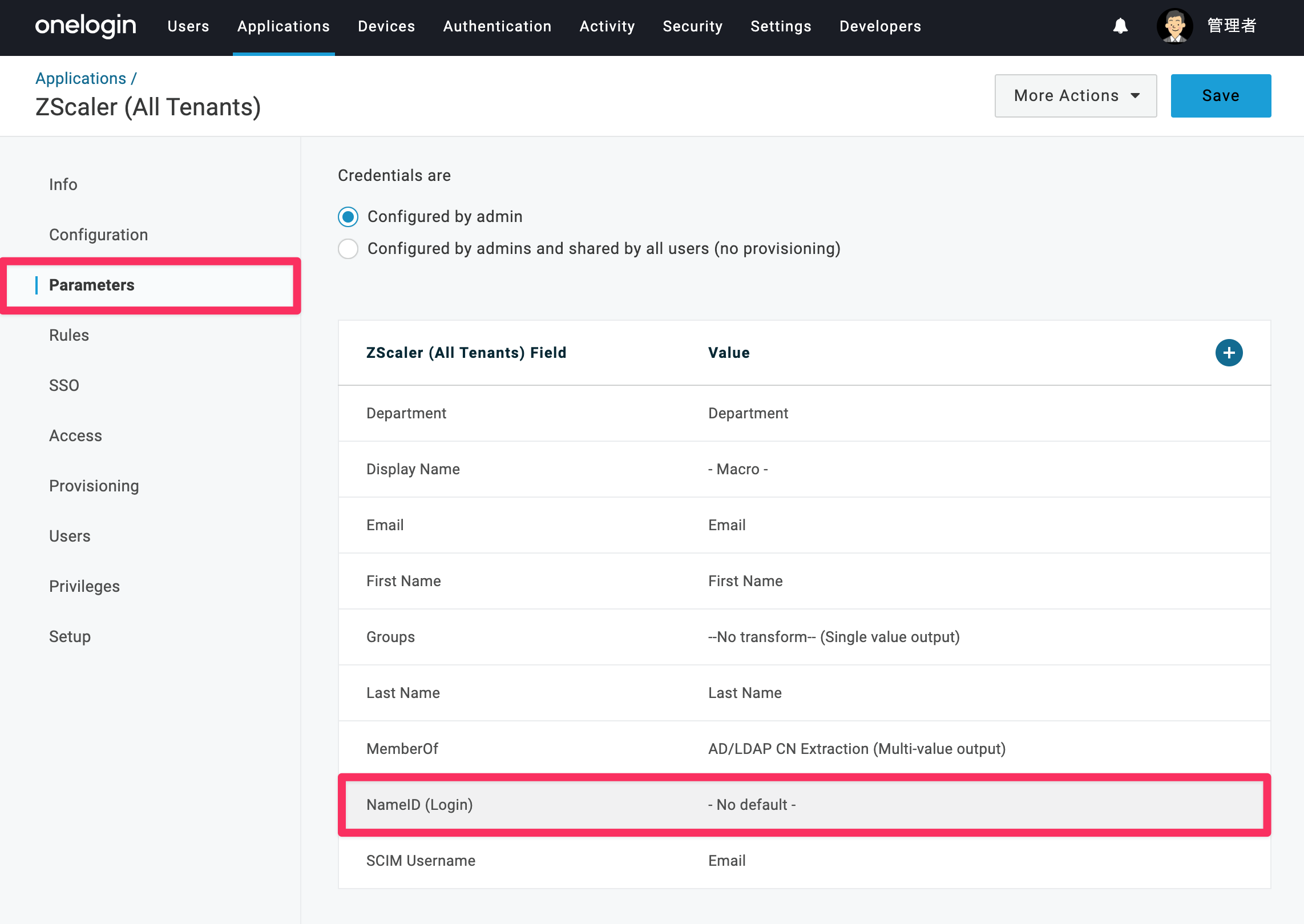Image resolution: width=1304 pixels, height=924 pixels.
Task: Switch to the Setup tab
Action: (70, 636)
